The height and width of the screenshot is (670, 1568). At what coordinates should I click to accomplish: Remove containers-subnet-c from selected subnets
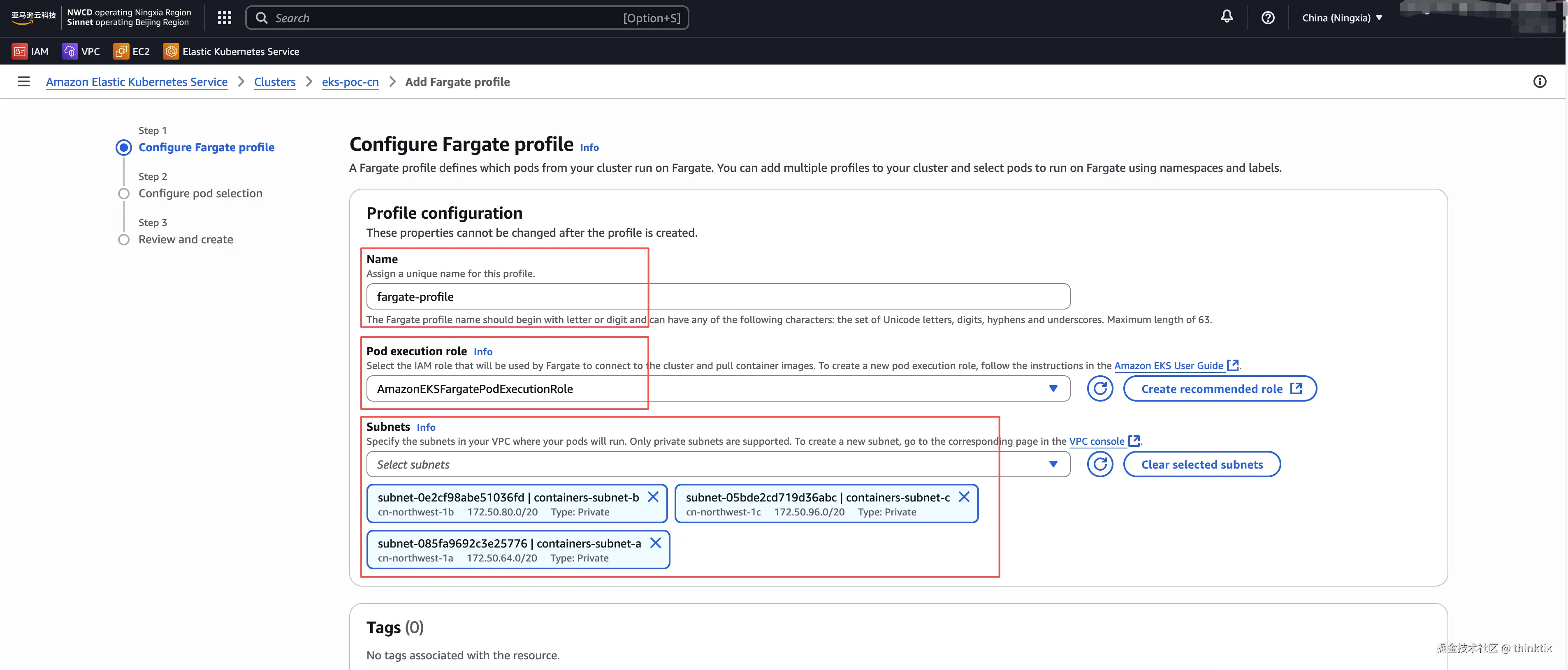(964, 497)
